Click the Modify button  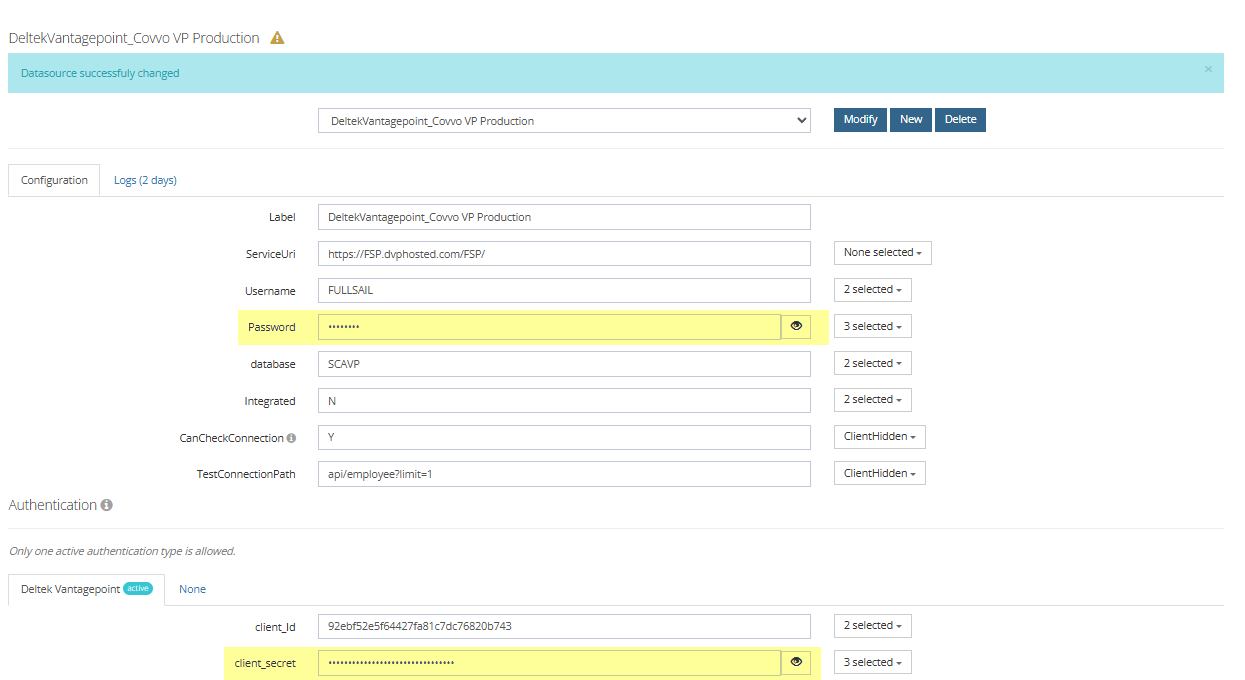[860, 120]
